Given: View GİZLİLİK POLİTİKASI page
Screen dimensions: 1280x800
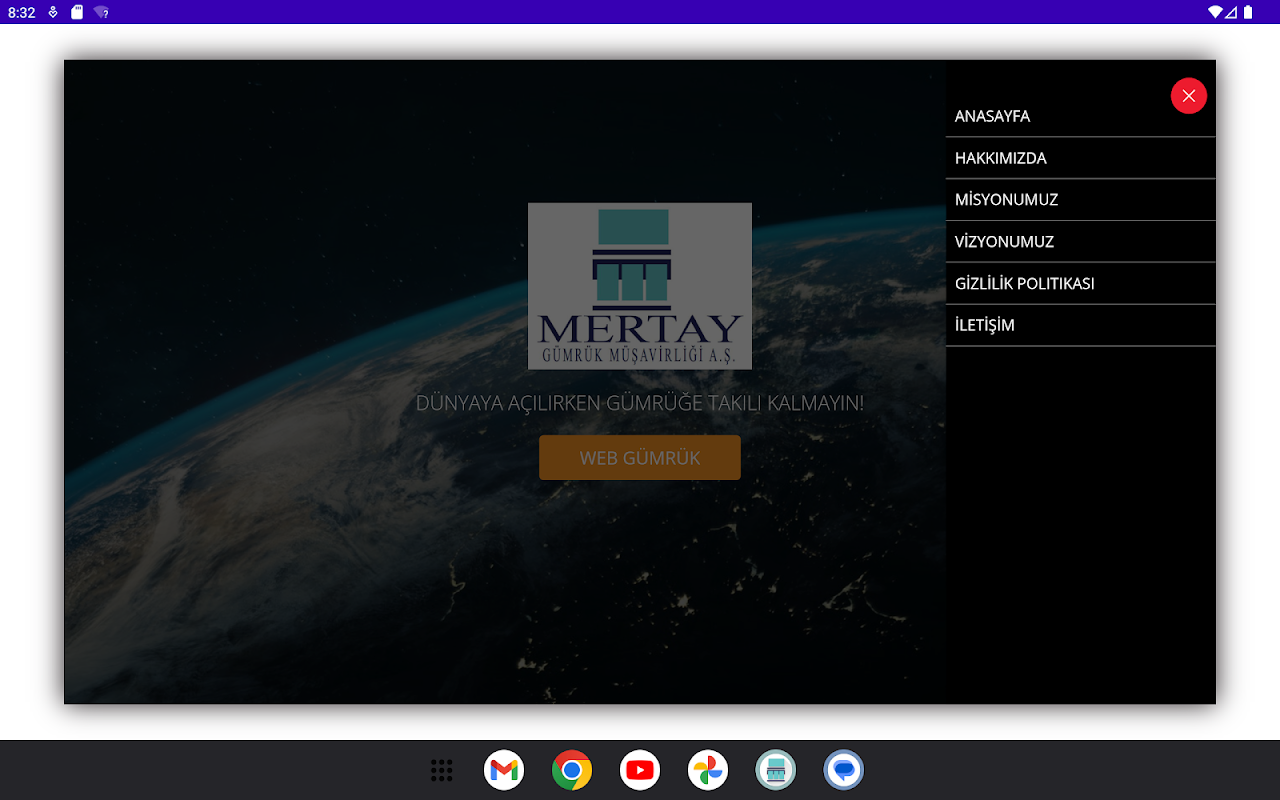Looking at the screenshot, I should click(1080, 284).
